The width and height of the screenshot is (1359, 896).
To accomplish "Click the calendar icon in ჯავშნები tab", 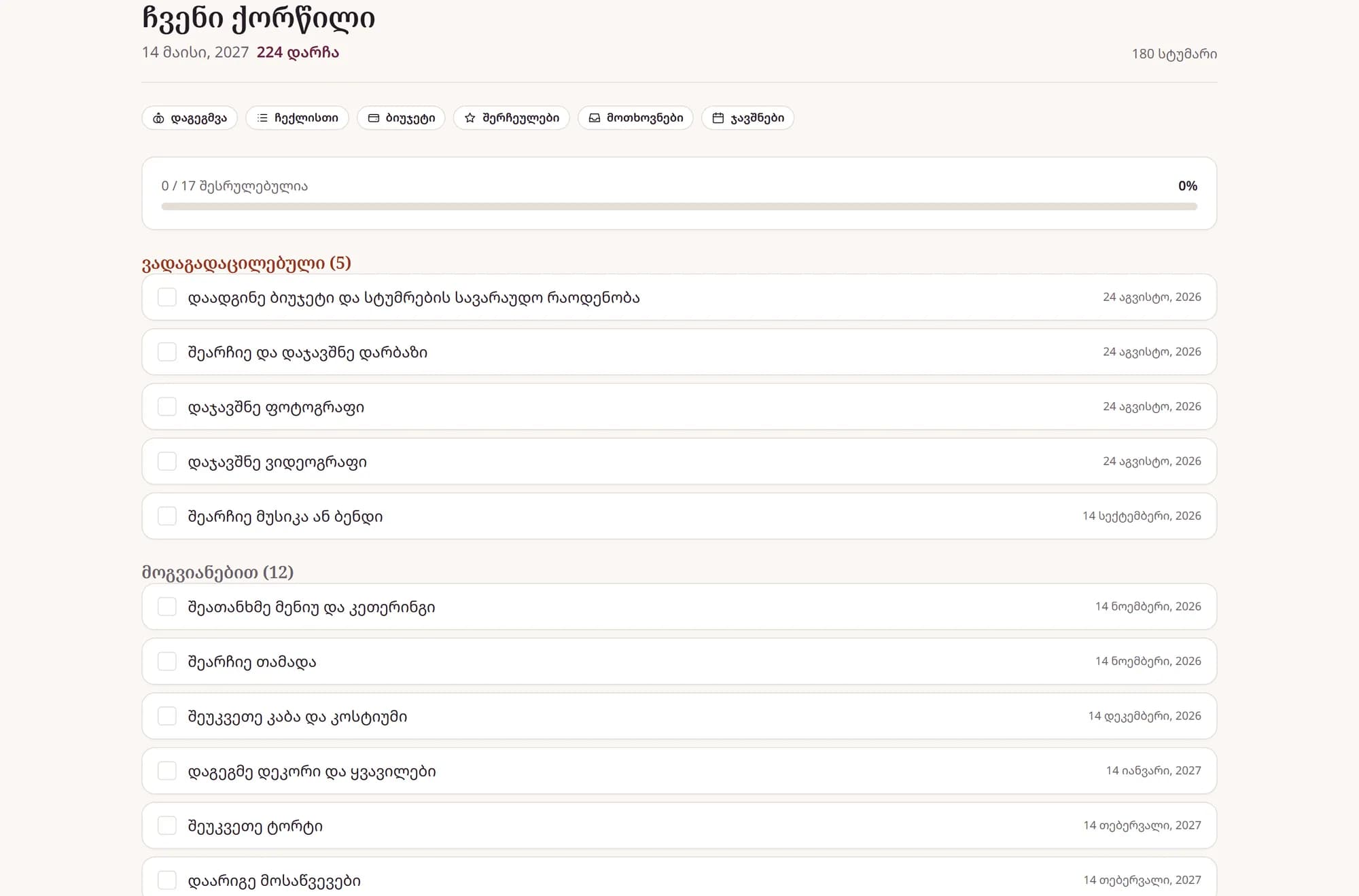I will click(x=718, y=118).
